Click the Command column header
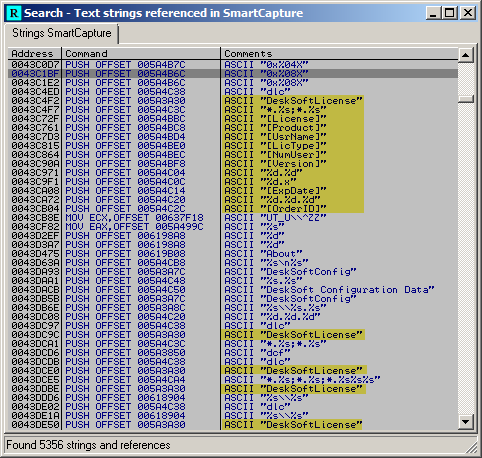Image resolution: width=482 pixels, height=458 pixels. (141, 54)
